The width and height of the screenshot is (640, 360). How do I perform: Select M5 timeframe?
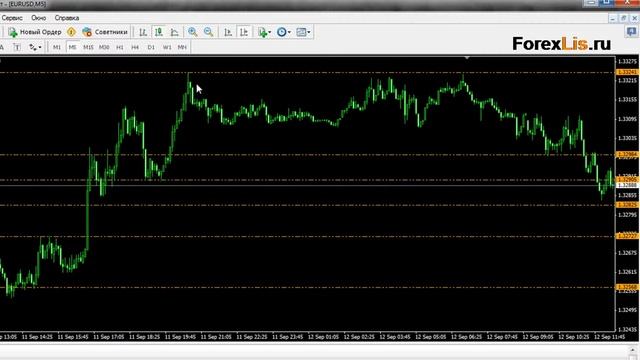pos(72,47)
